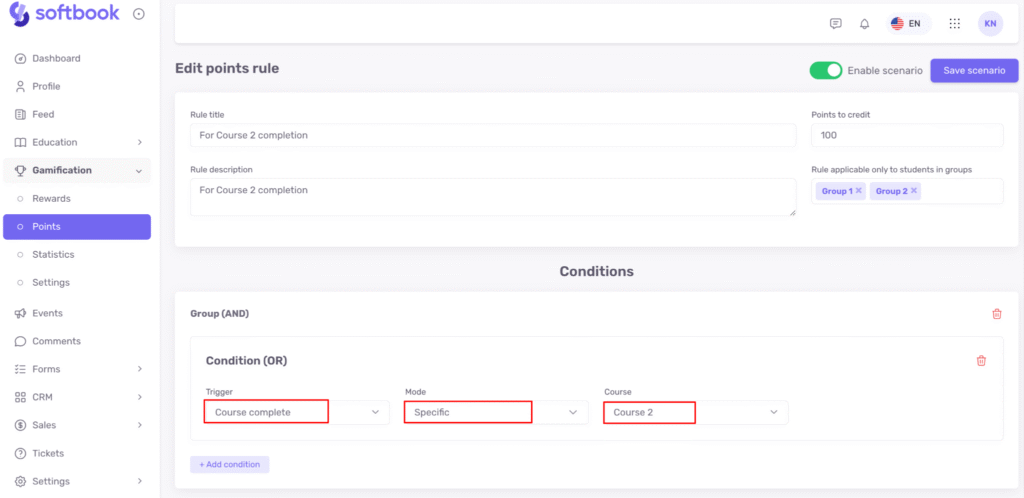Viewport: 1024px width, 498px height.
Task: Click the KN user avatar
Action: point(990,24)
